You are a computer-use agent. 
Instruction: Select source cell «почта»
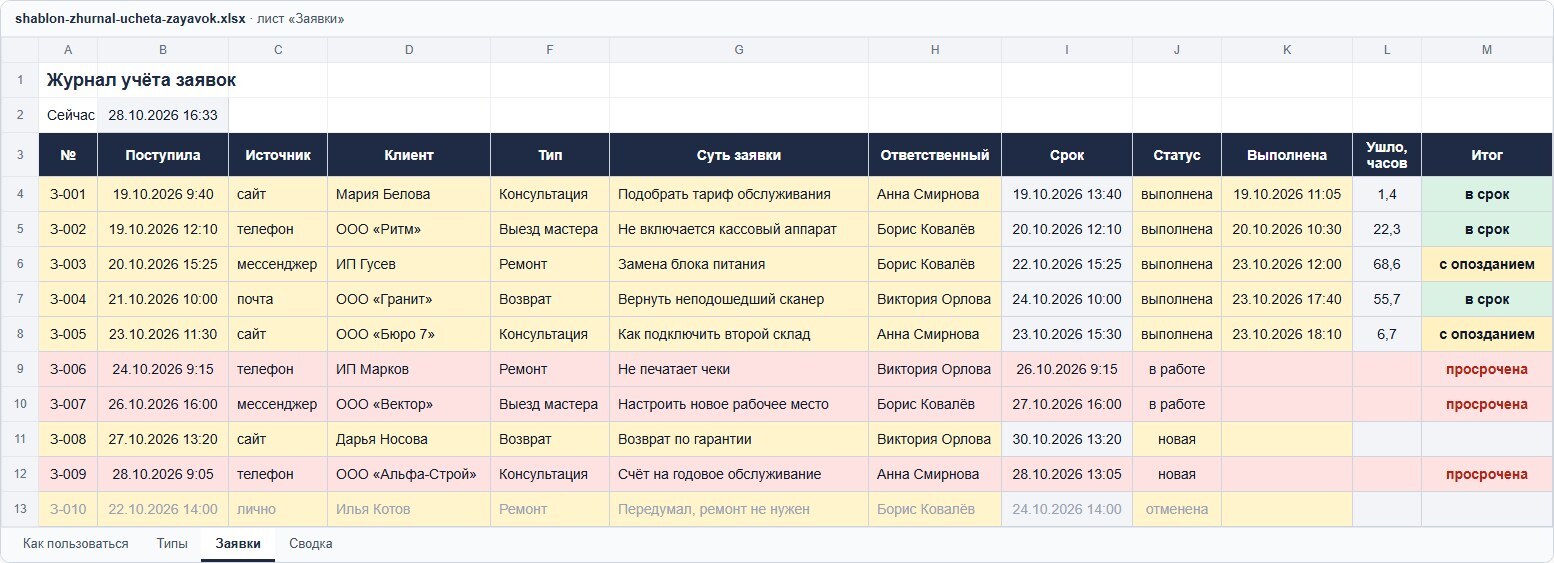[278, 299]
